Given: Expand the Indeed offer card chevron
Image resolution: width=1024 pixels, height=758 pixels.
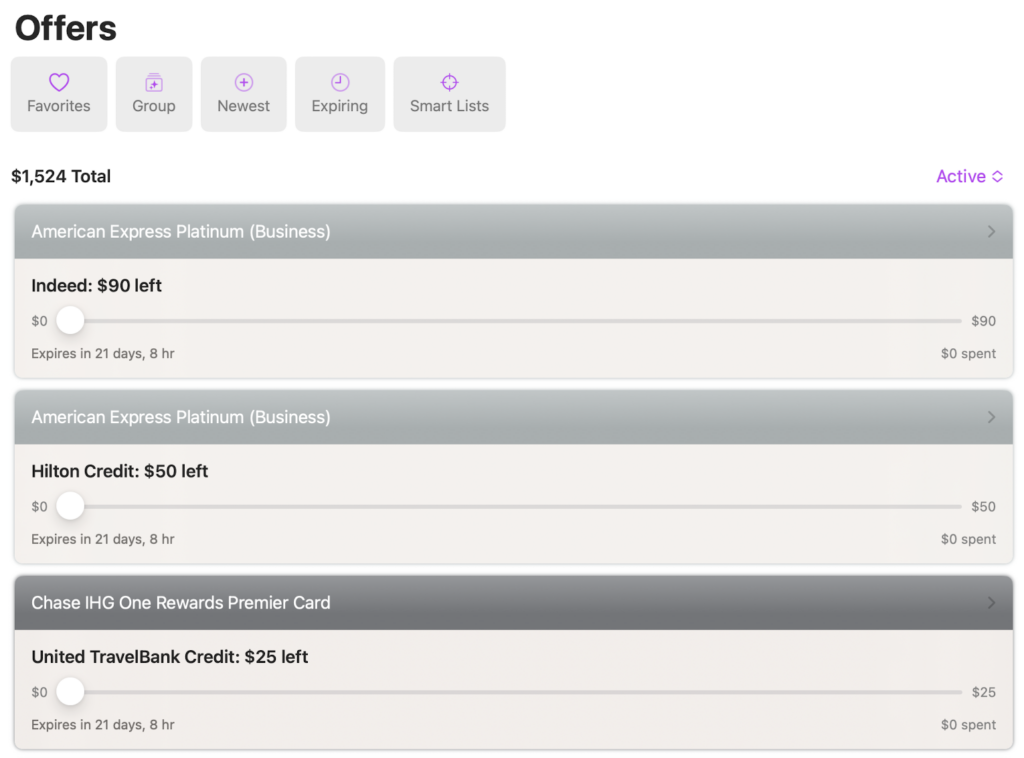Looking at the screenshot, I should coord(991,232).
